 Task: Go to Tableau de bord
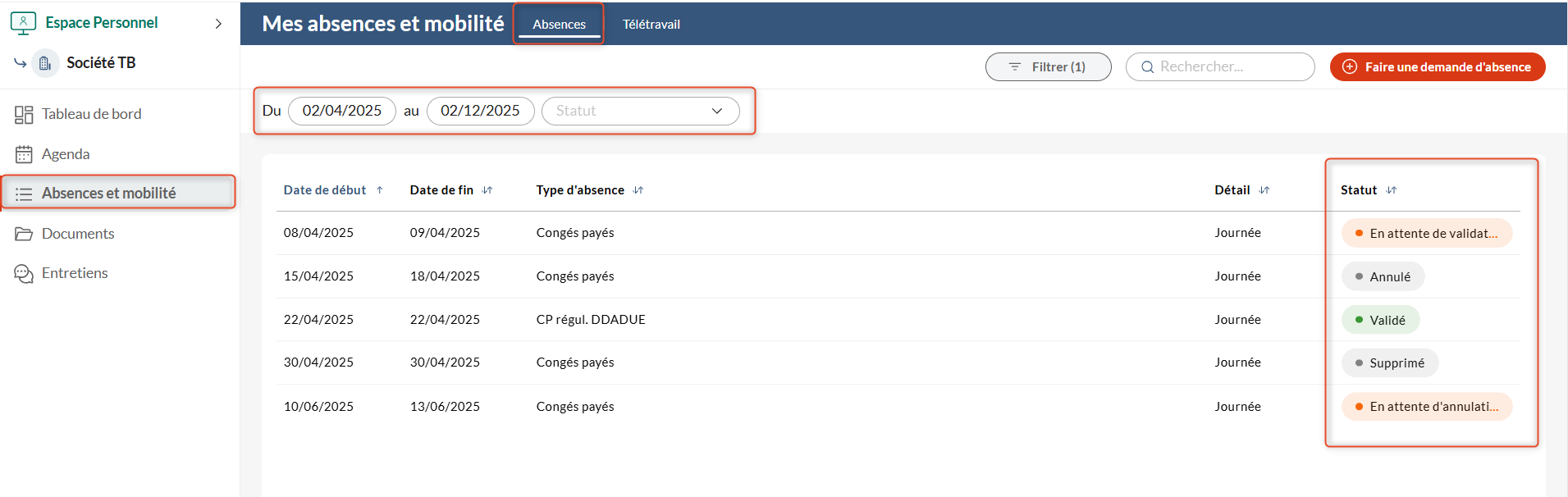coord(91,114)
